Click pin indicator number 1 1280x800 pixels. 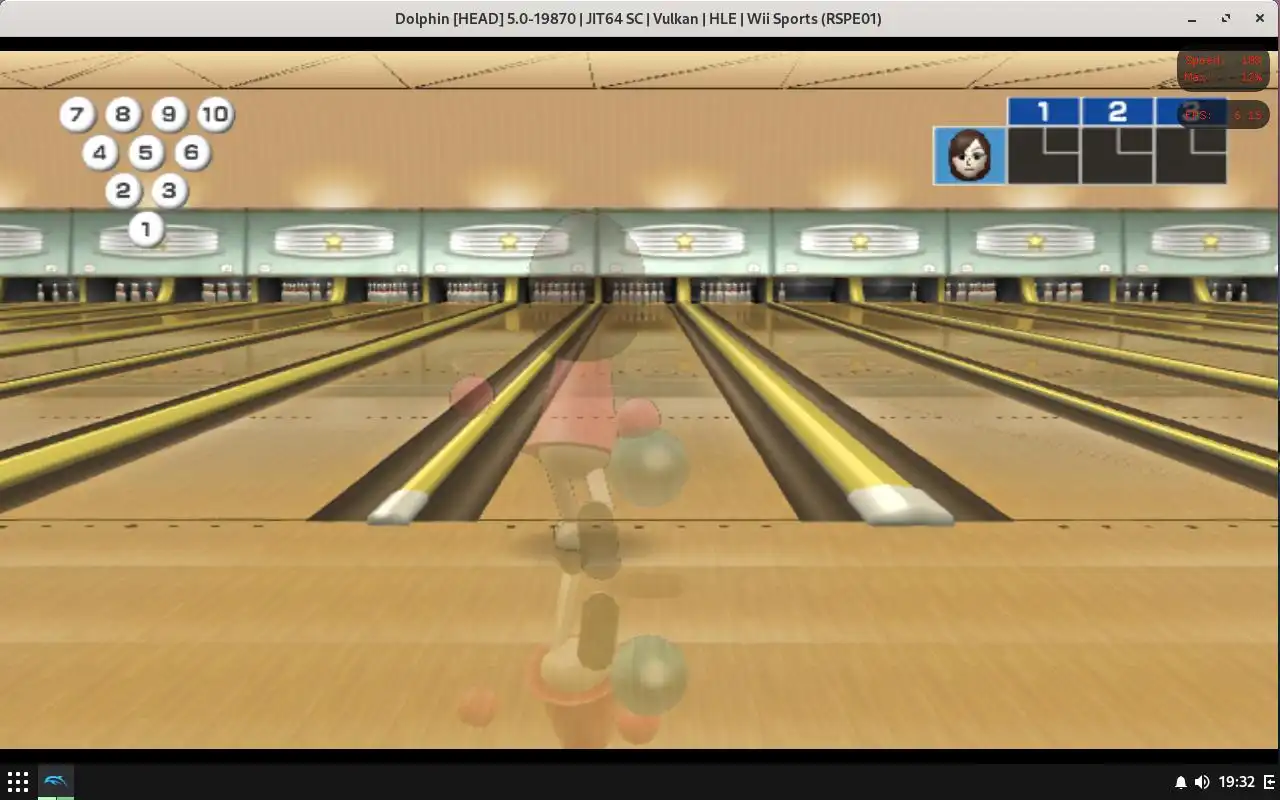tap(146, 230)
